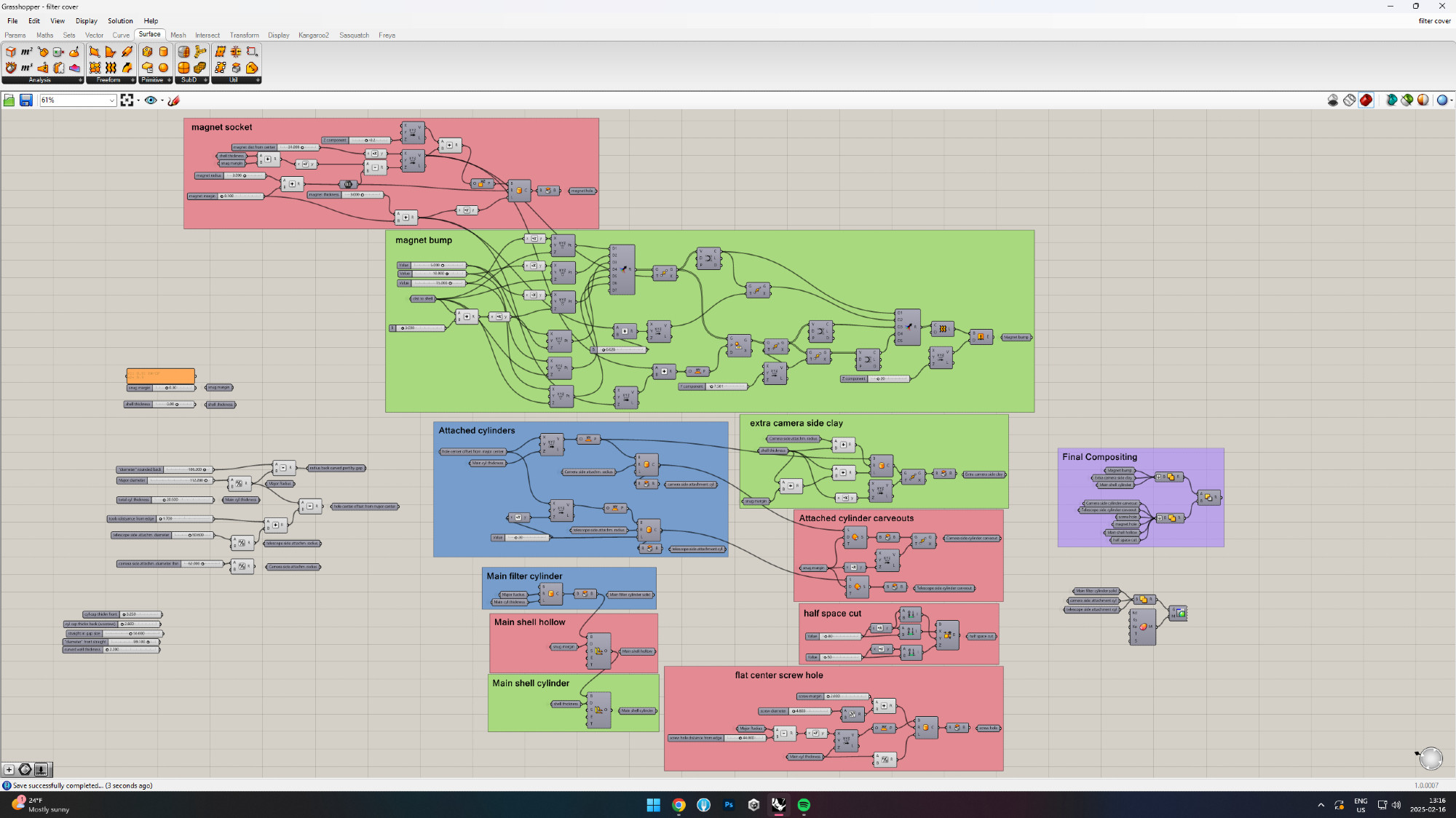The image size is (1456, 818).
Task: Open the Solution menu
Action: pyautogui.click(x=120, y=21)
